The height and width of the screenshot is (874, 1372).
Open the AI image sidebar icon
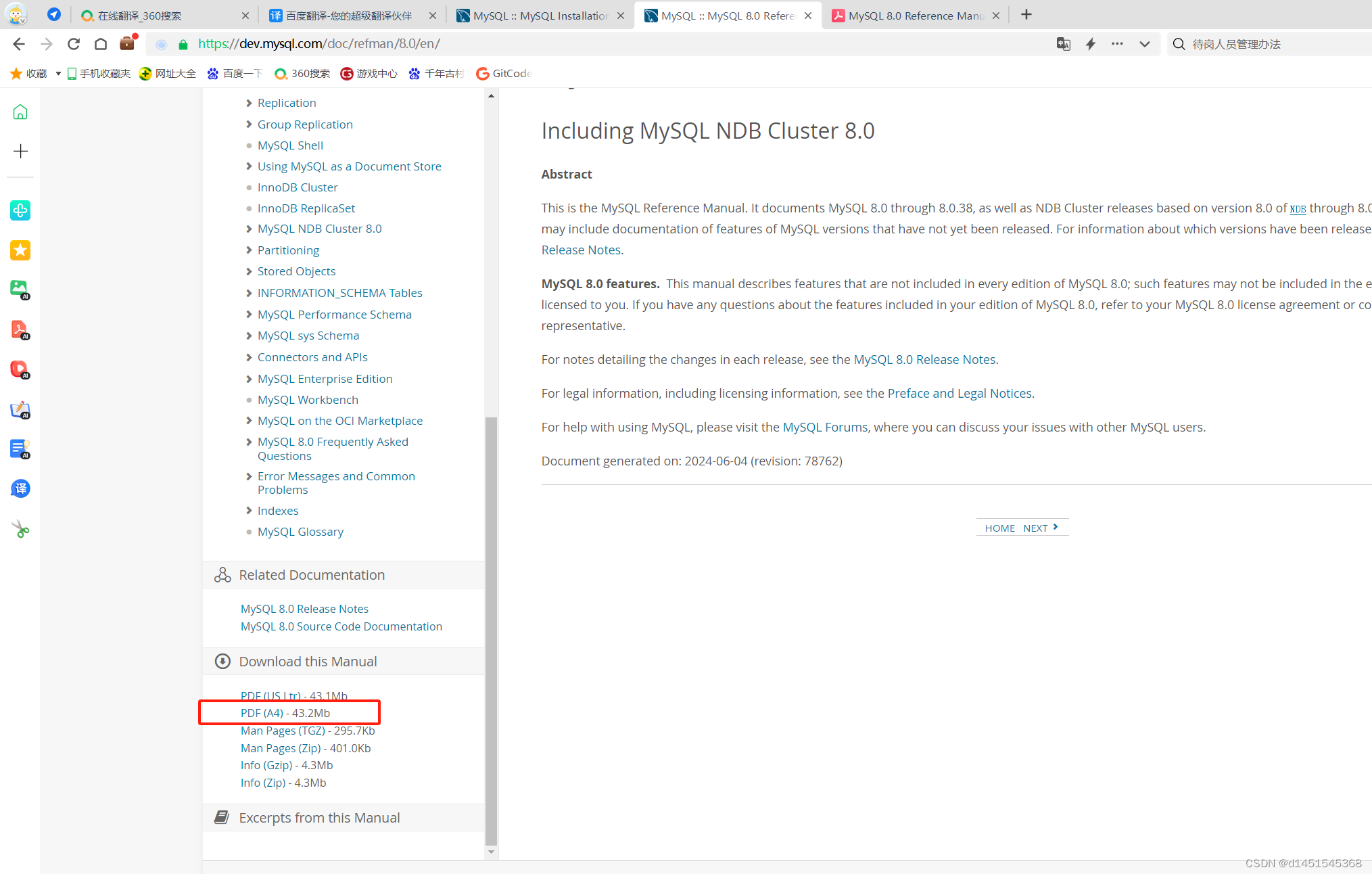20,290
